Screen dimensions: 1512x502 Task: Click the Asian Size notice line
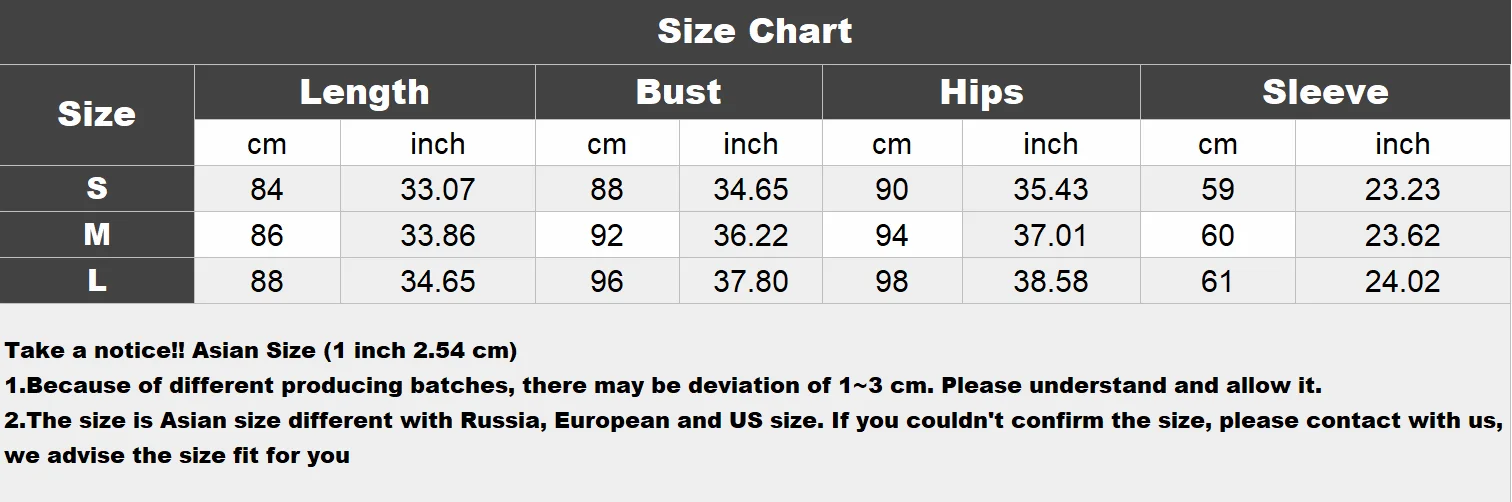point(261,351)
